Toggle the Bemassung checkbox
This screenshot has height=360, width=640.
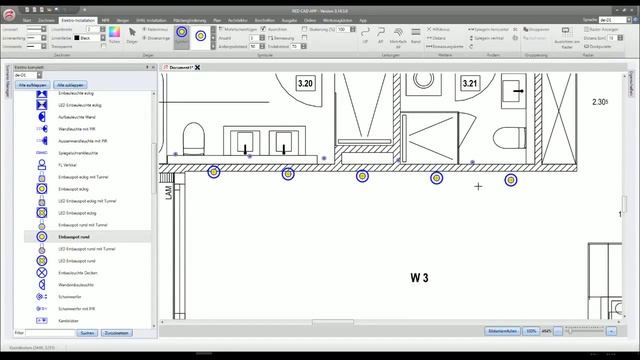[271, 38]
